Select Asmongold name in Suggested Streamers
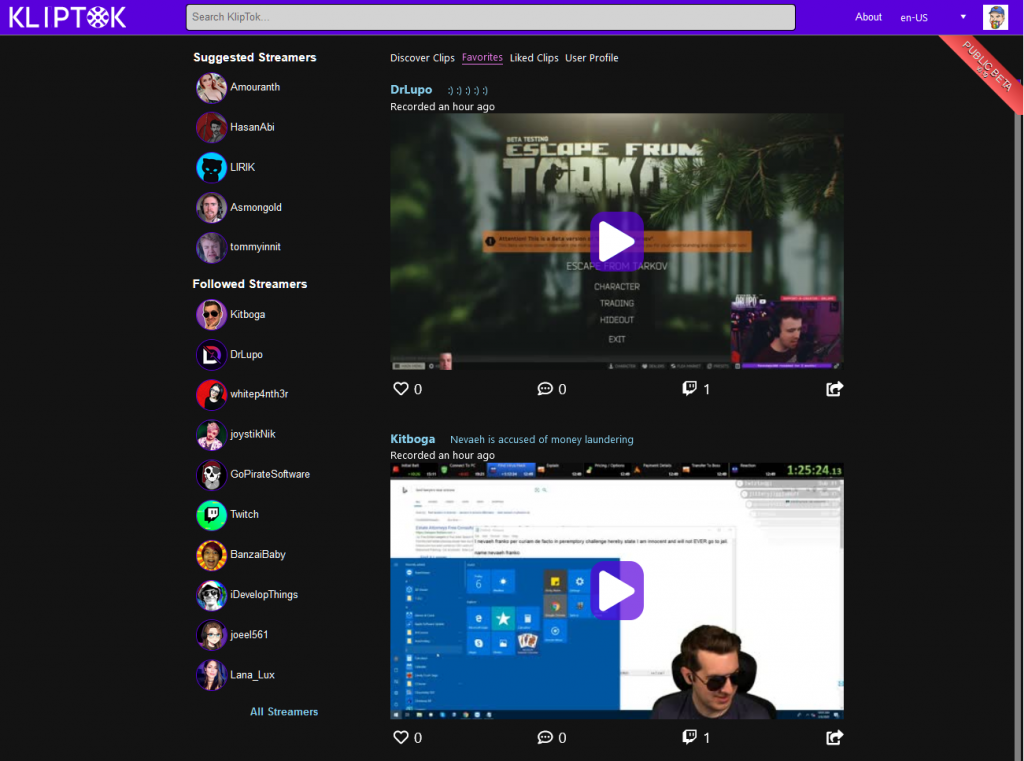Screen dimensions: 1024x761 pyautogui.click(x=256, y=208)
